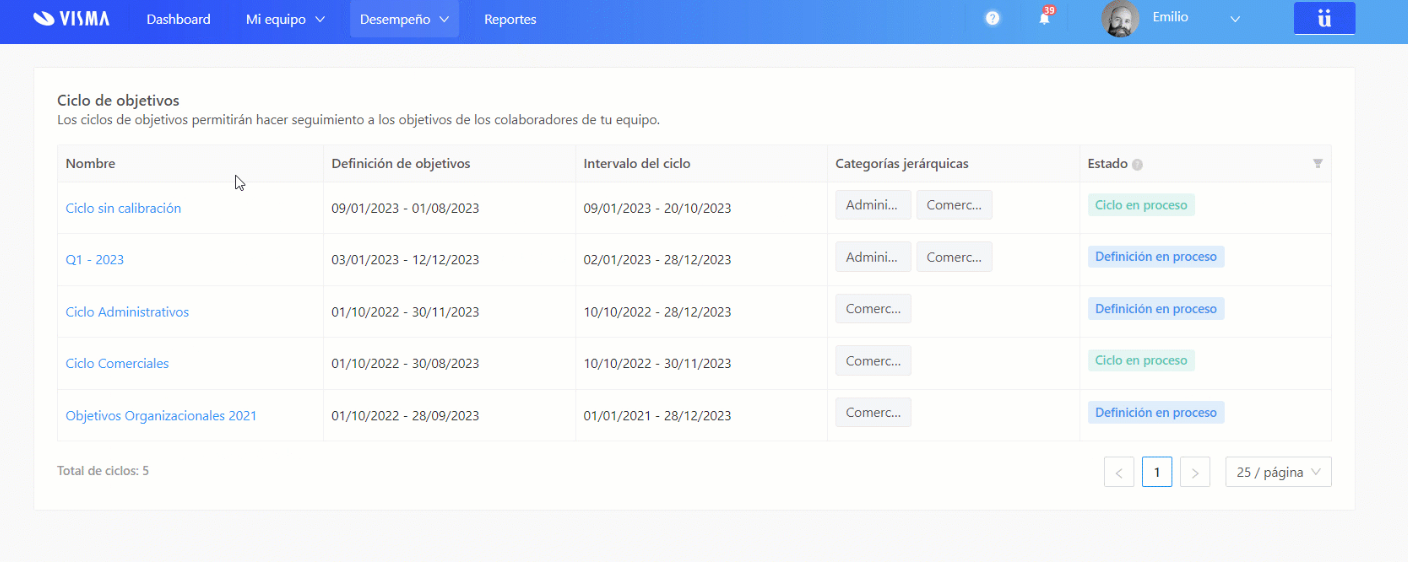The image size is (1408, 562).
Task: Go to previous page arrow
Action: pos(1119,472)
